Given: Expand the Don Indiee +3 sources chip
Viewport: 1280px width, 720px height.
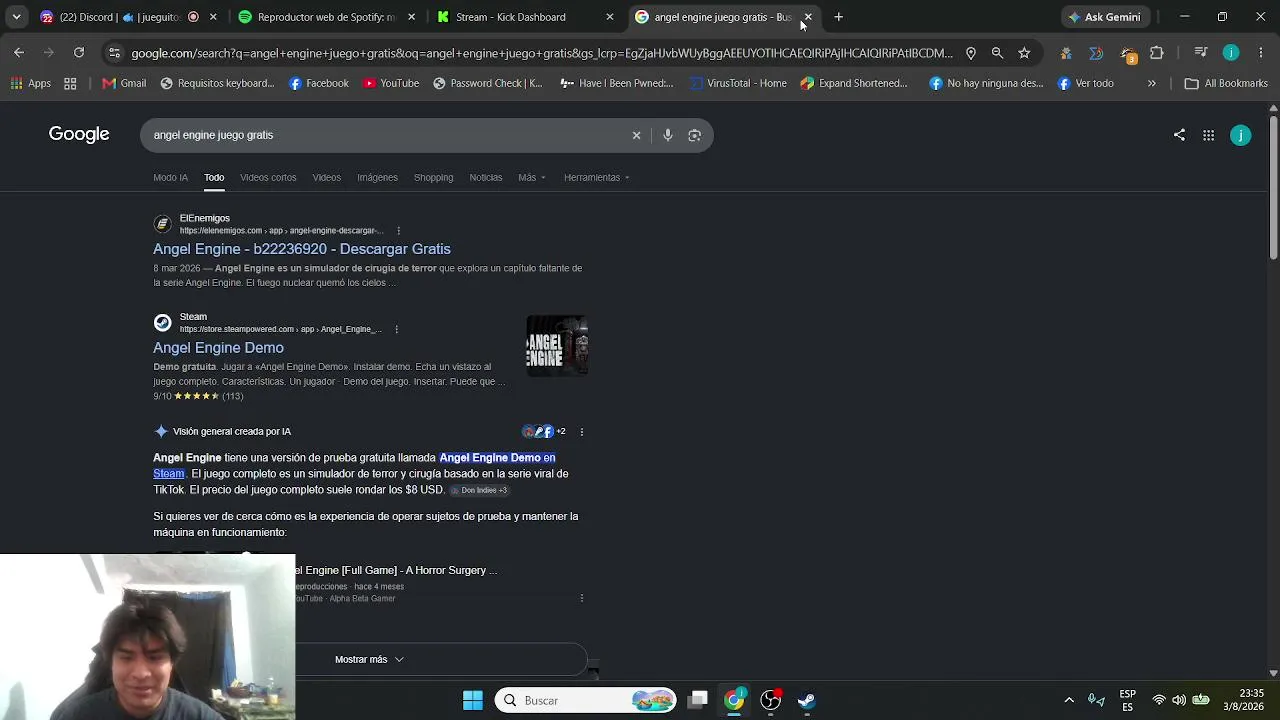Looking at the screenshot, I should [479, 490].
